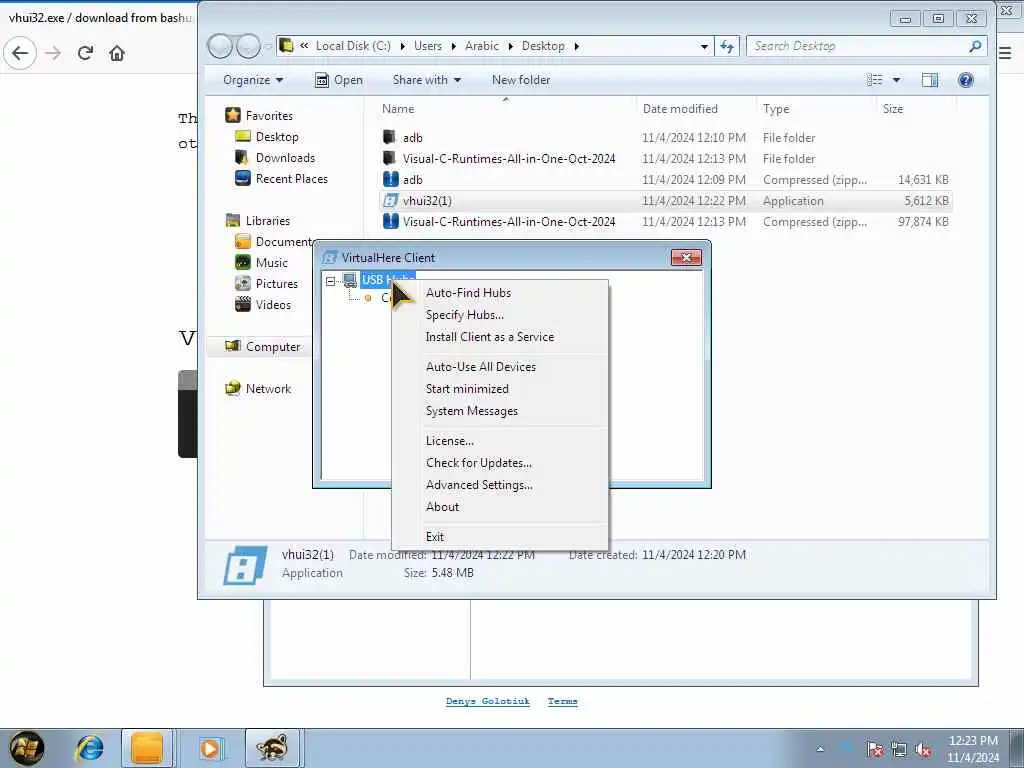Click browser back arrow button
The width and height of the screenshot is (1024, 768).
[x=20, y=53]
